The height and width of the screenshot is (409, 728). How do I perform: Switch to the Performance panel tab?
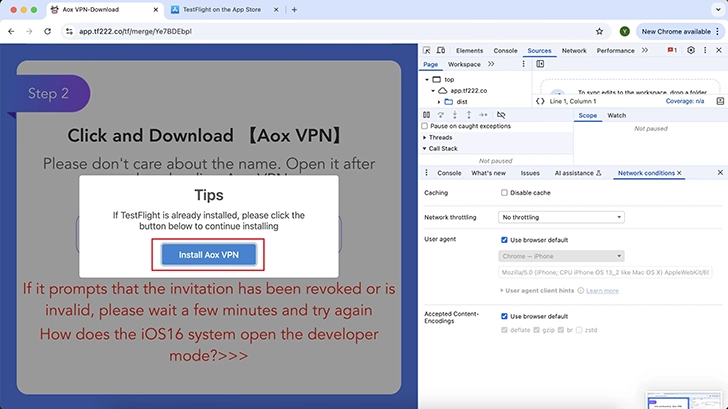coord(615,50)
